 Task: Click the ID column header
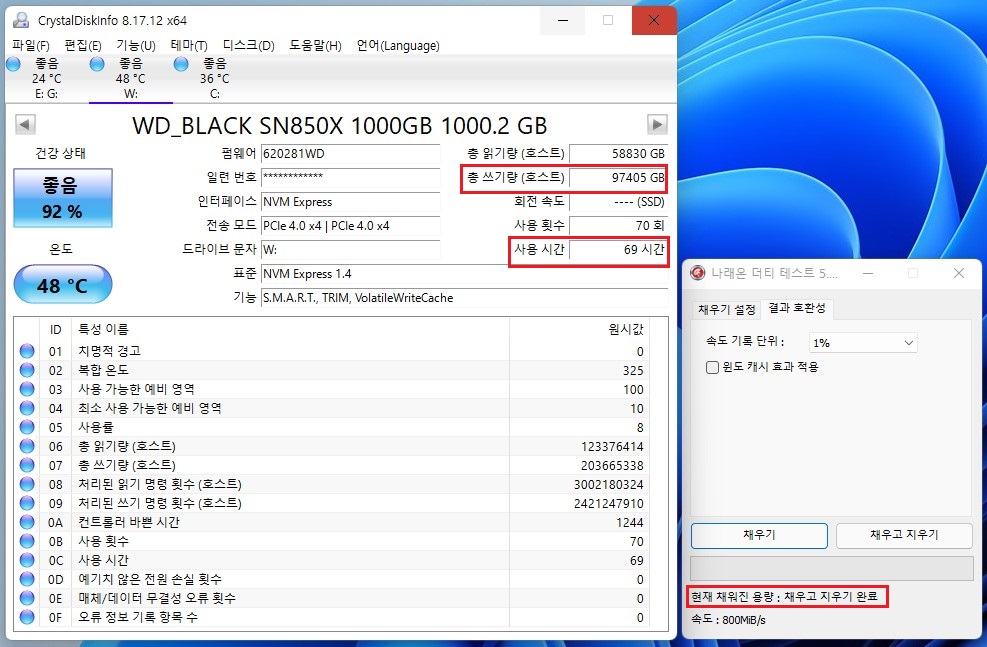pyautogui.click(x=55, y=329)
